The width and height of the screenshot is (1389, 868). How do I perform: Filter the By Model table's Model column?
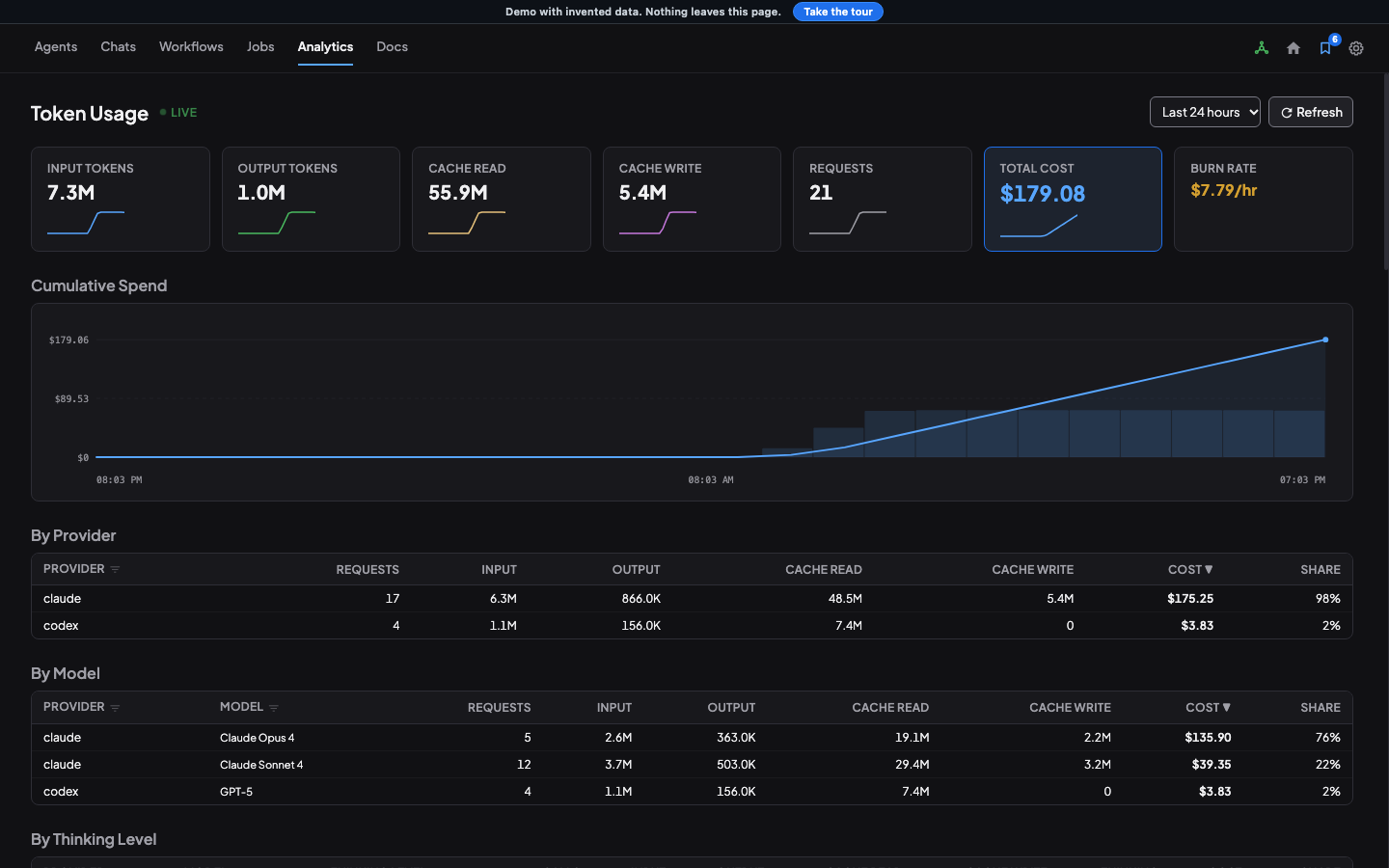coord(274,708)
